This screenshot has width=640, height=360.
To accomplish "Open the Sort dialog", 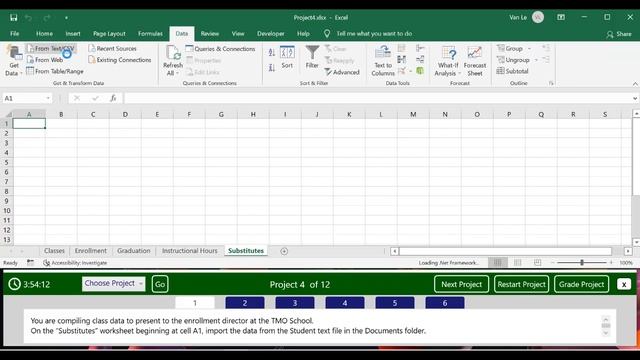I will click(287, 57).
